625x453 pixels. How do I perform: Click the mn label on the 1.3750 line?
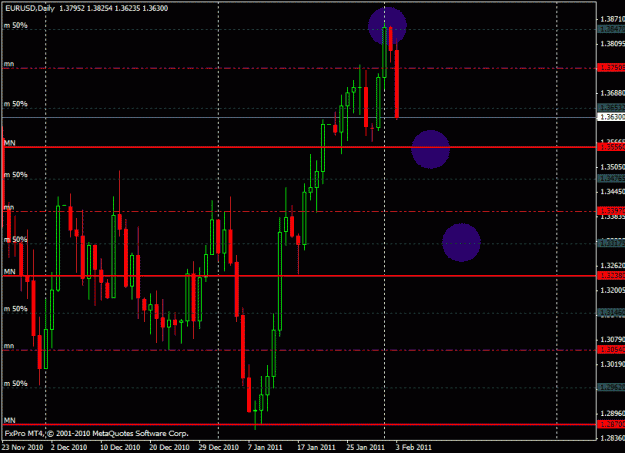[9, 64]
